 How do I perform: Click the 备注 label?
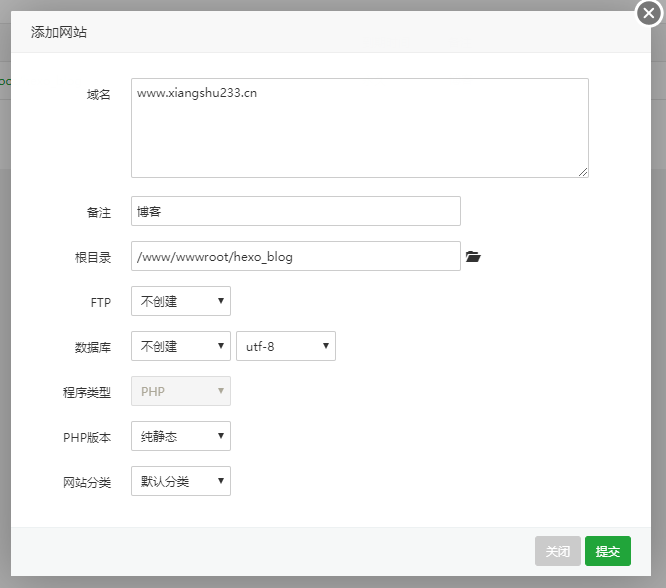pos(98,212)
